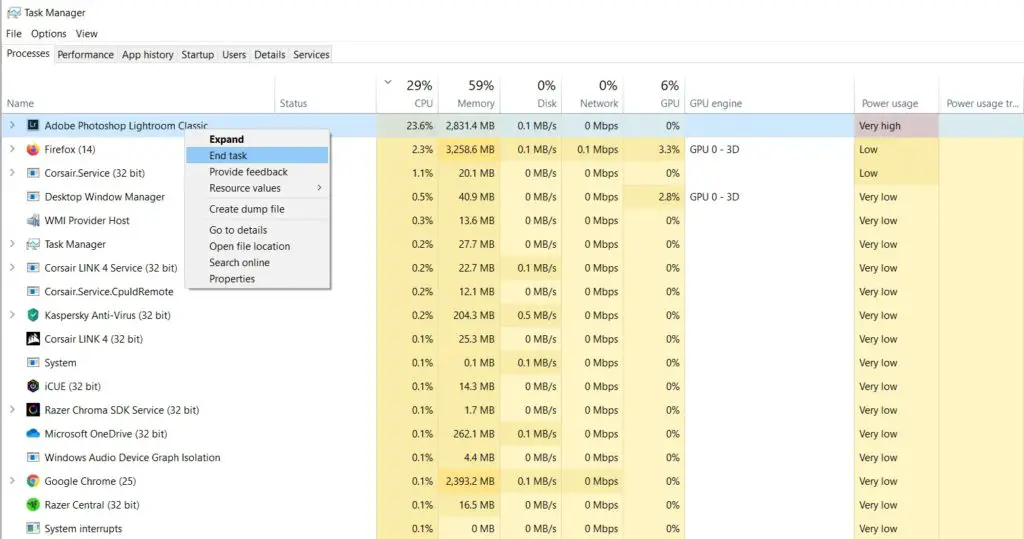
Task: Sort by the Disk column header
Action: tap(531, 94)
